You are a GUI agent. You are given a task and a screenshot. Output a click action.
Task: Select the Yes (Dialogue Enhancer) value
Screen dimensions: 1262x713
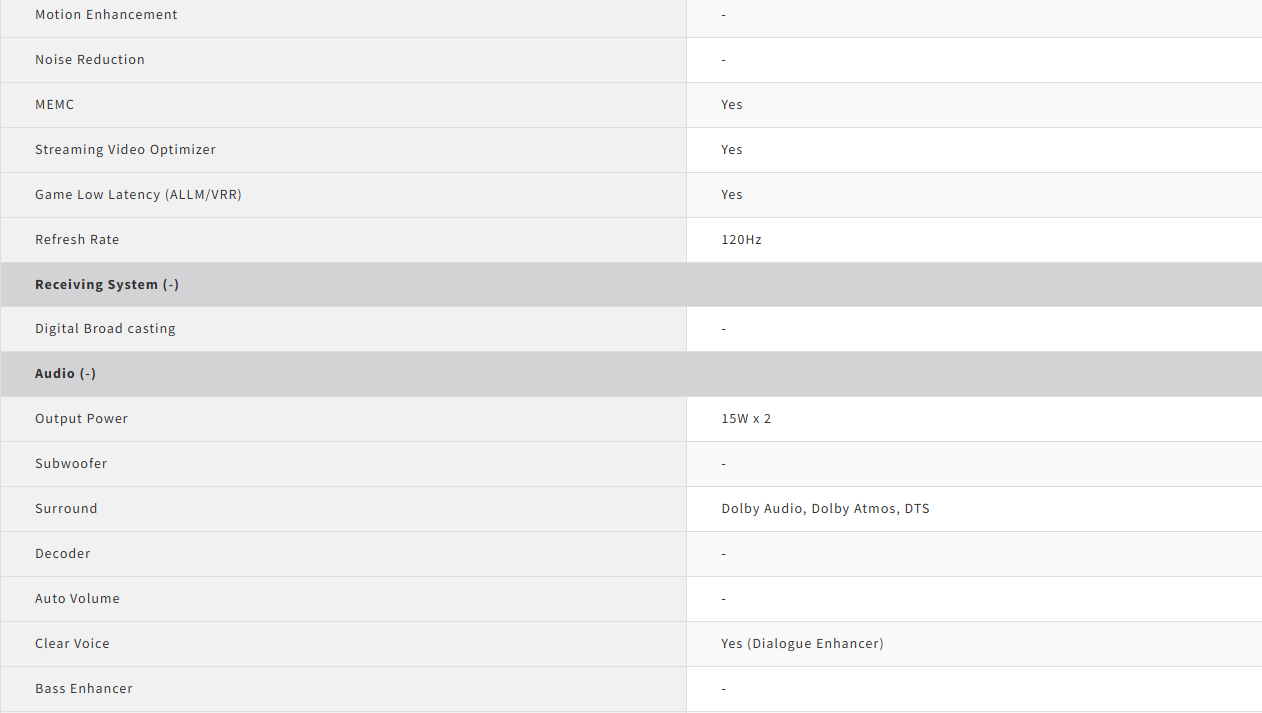click(802, 644)
